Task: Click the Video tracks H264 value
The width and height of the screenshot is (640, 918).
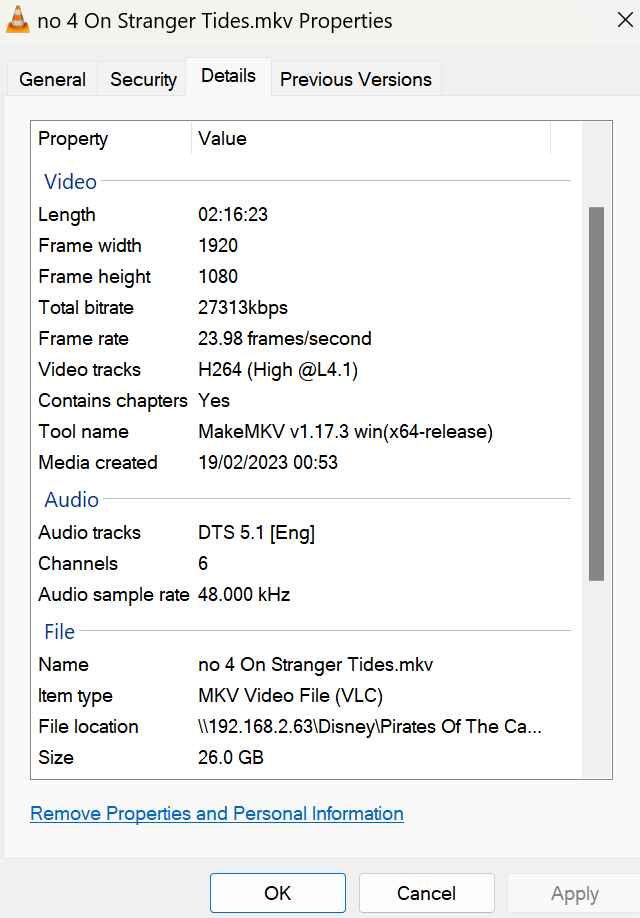Action: pos(278,370)
